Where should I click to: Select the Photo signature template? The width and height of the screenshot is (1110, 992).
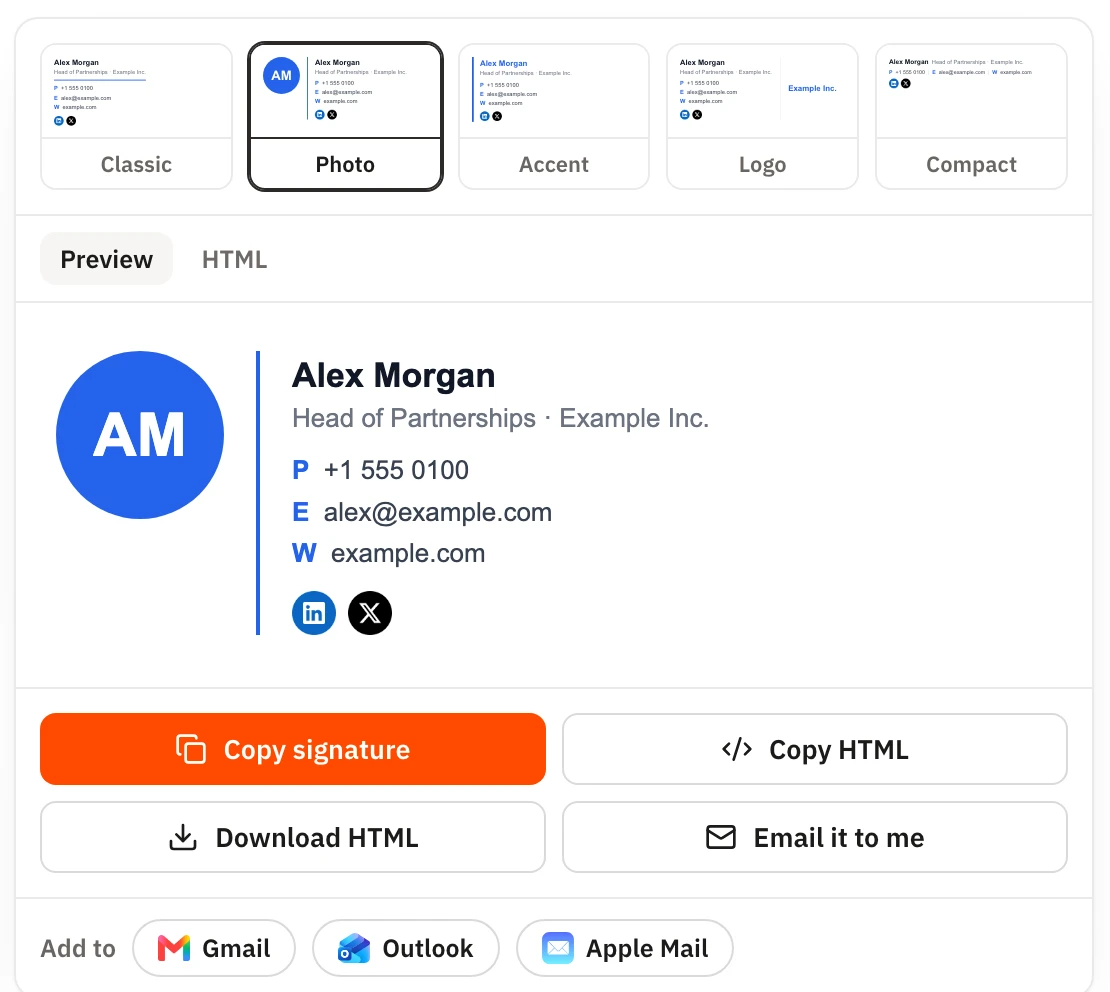coord(345,117)
